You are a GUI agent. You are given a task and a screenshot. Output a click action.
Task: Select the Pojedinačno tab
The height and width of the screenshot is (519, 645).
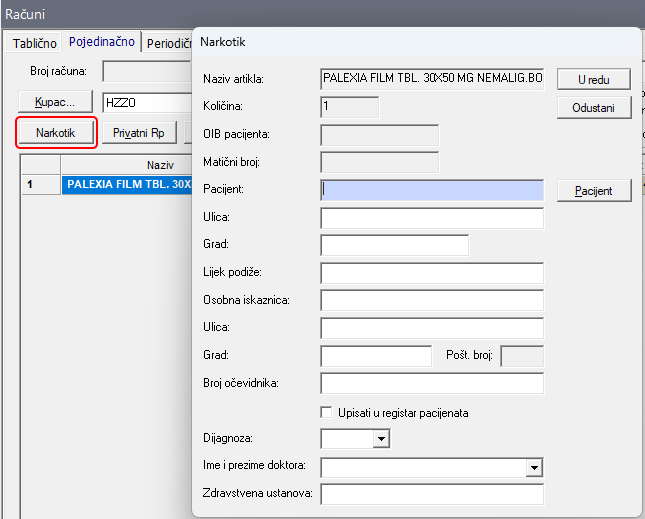click(x=102, y=42)
